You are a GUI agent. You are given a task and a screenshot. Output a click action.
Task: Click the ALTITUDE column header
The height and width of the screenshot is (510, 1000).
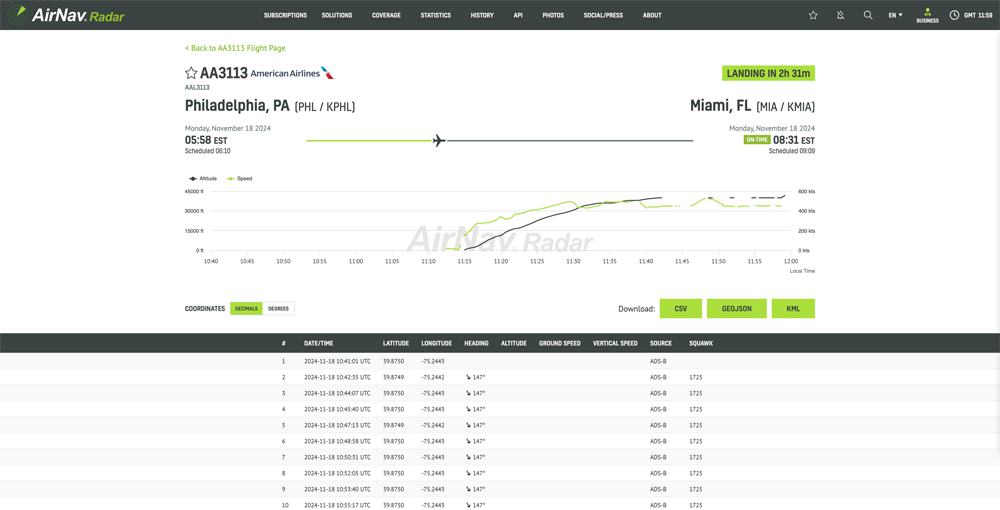pyautogui.click(x=513, y=343)
